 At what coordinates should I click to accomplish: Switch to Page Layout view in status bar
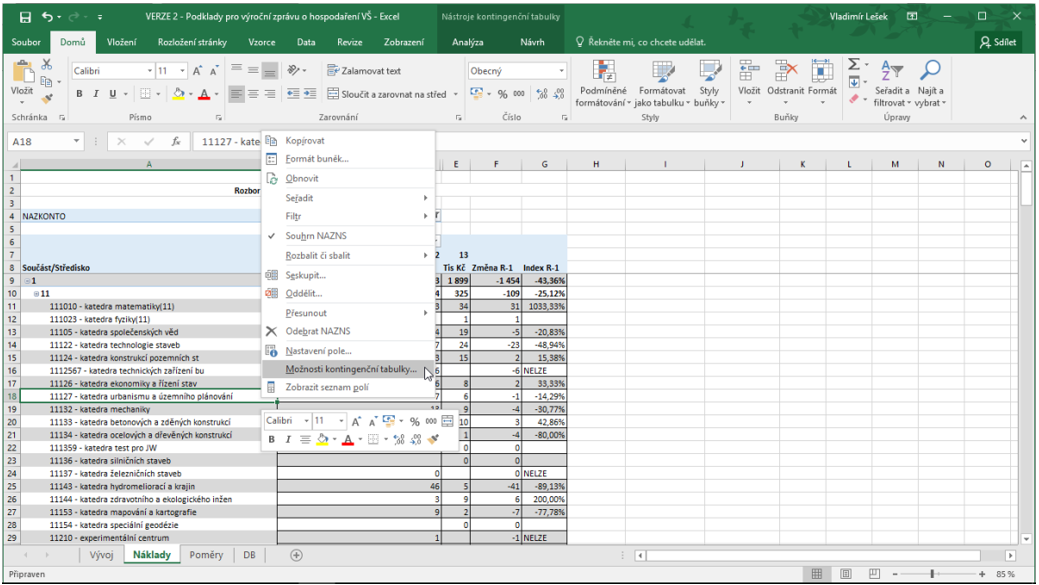tap(846, 574)
